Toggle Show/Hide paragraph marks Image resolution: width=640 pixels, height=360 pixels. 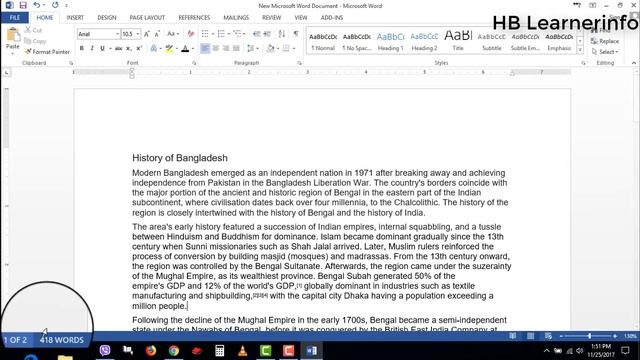296,34
